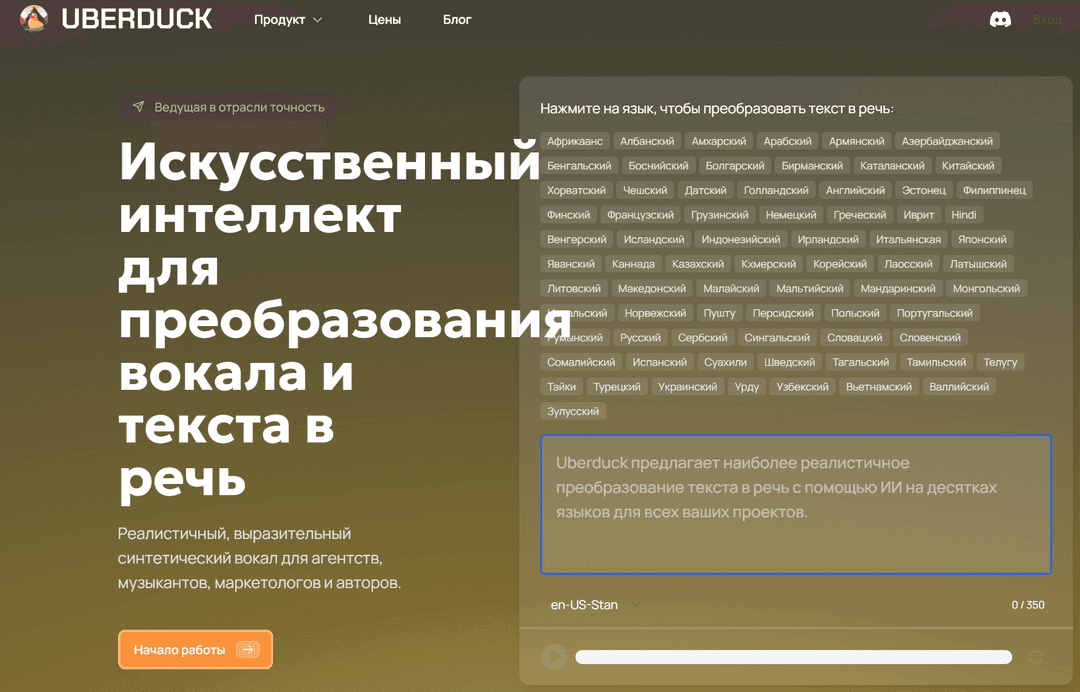This screenshot has width=1080, height=692.
Task: Click the Ведущая в отрасли точность badge
Action: 229,107
